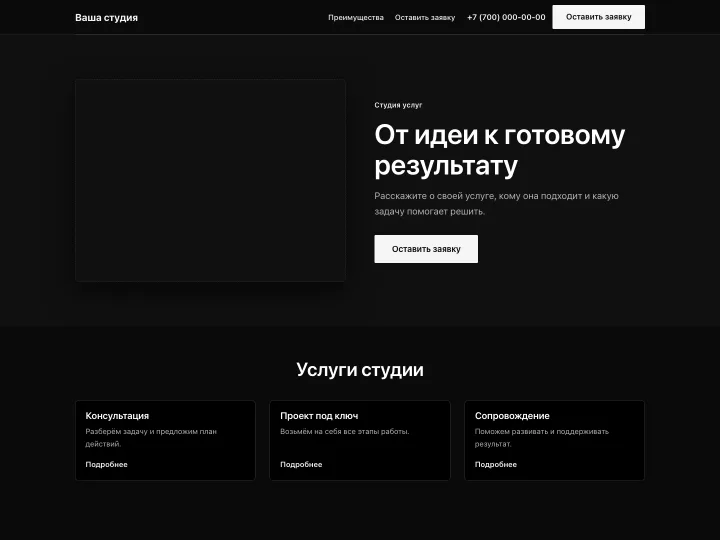This screenshot has height=540, width=720.
Task: Click the paragraph starting with Расскажите о своей услуге
Action: point(496,203)
